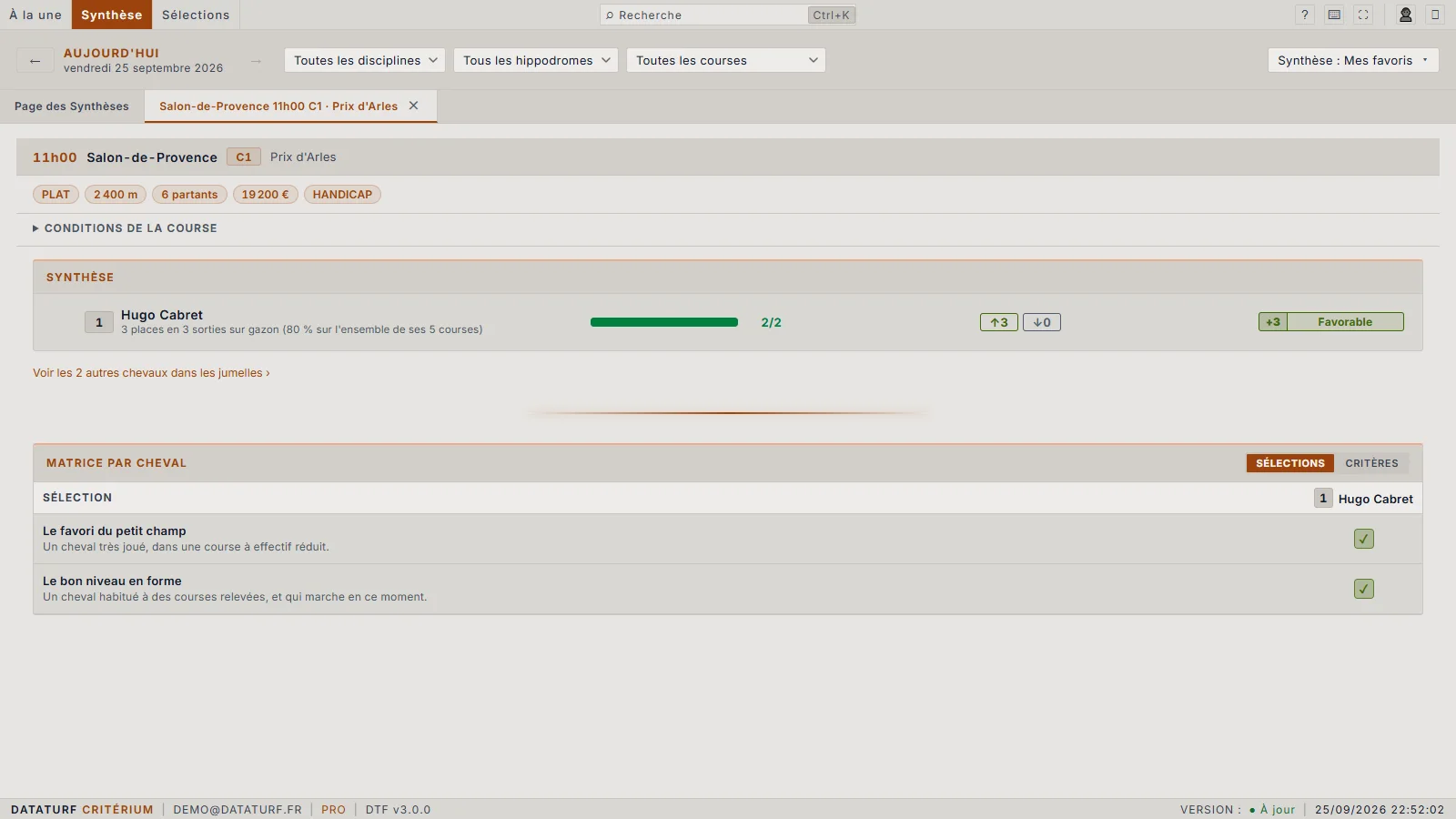Go to previous day arrow
This screenshot has width=1456, height=819.
pos(35,61)
